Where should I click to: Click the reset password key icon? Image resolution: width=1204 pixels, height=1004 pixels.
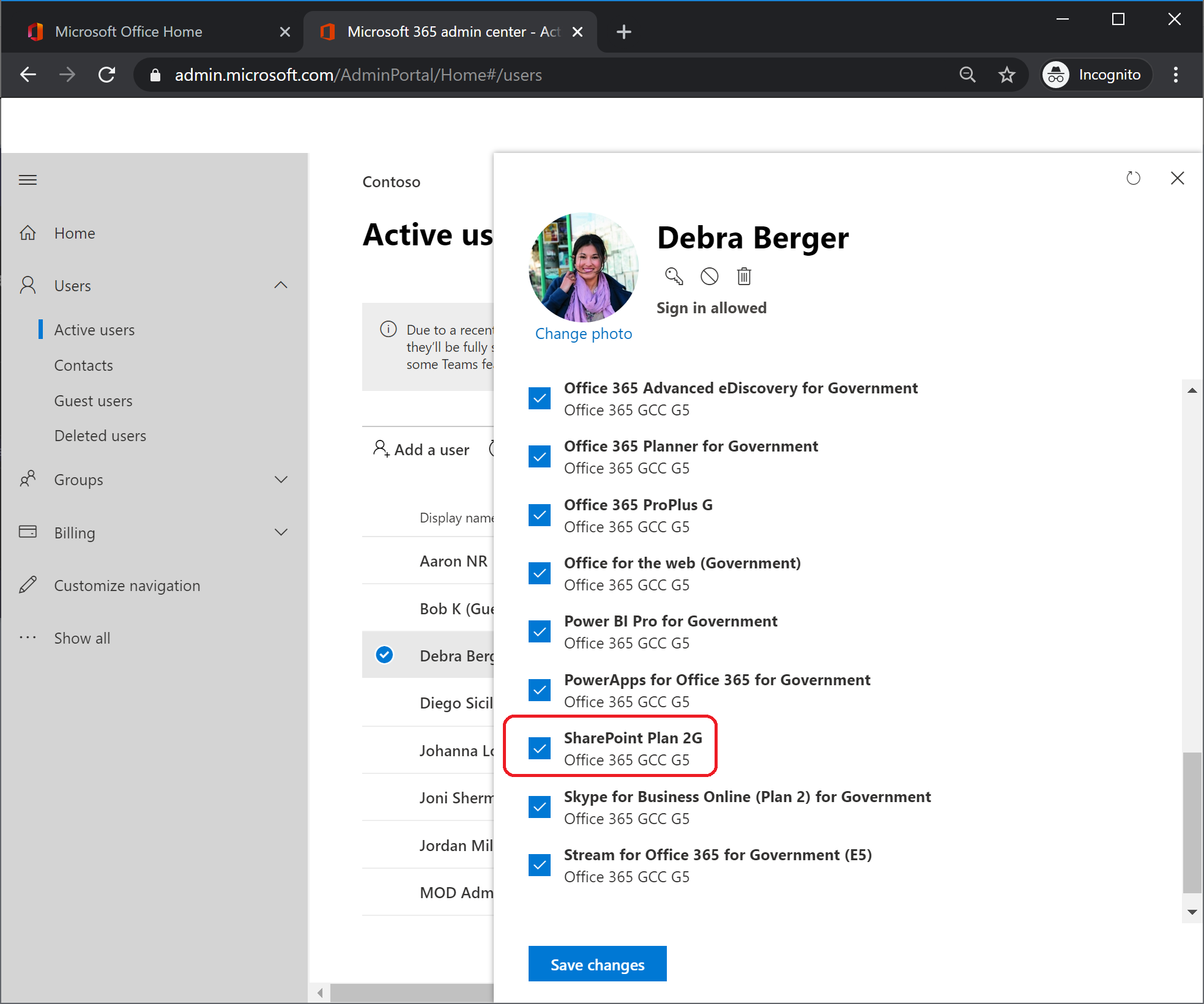click(x=675, y=277)
